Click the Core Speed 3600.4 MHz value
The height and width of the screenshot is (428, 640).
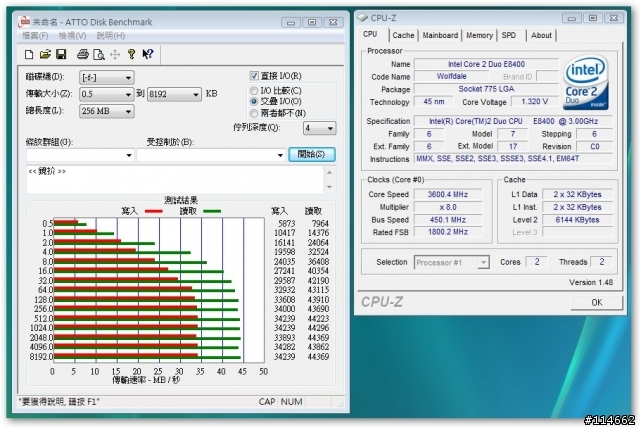click(x=448, y=194)
